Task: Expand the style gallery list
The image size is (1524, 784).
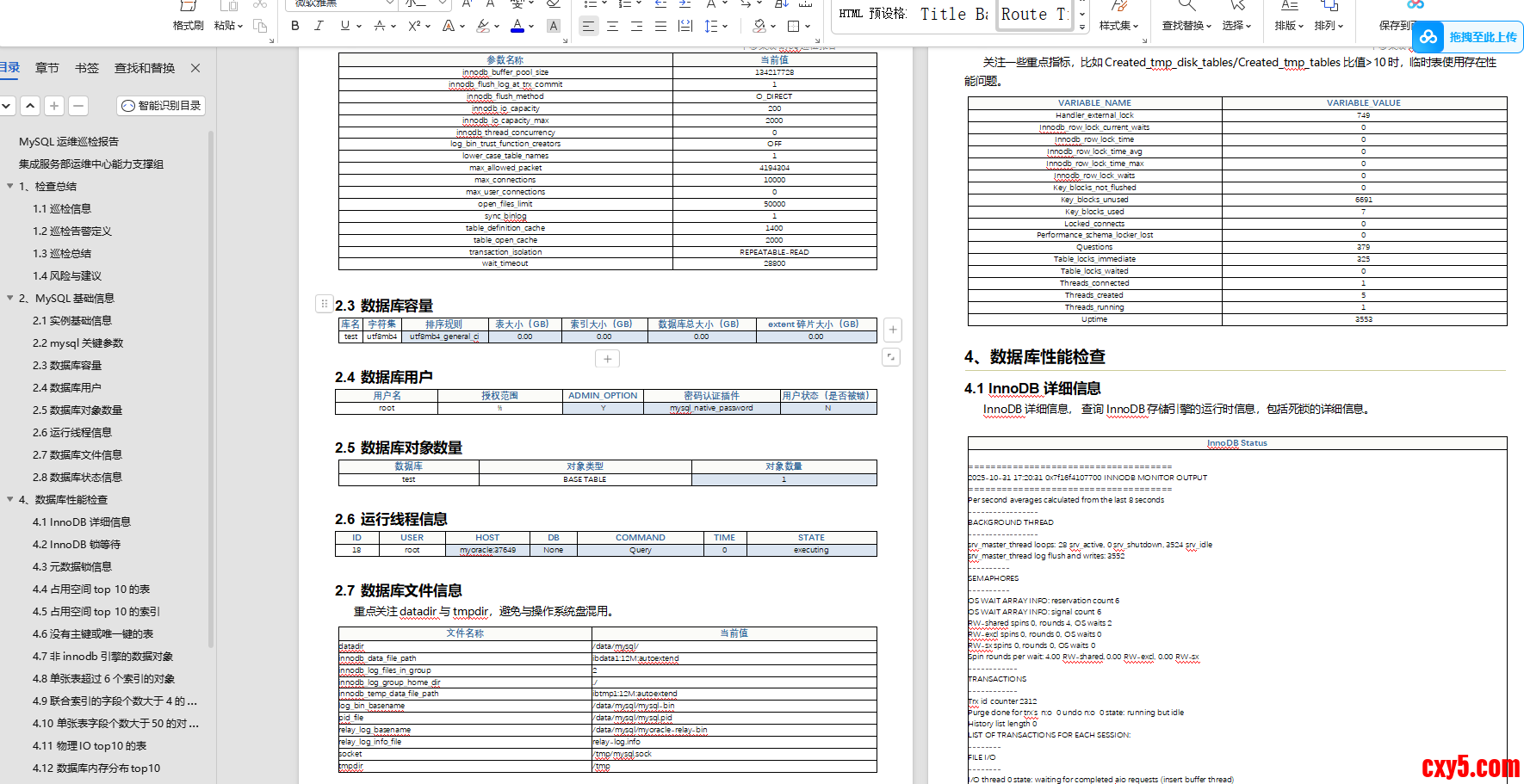Action: click(1082, 28)
